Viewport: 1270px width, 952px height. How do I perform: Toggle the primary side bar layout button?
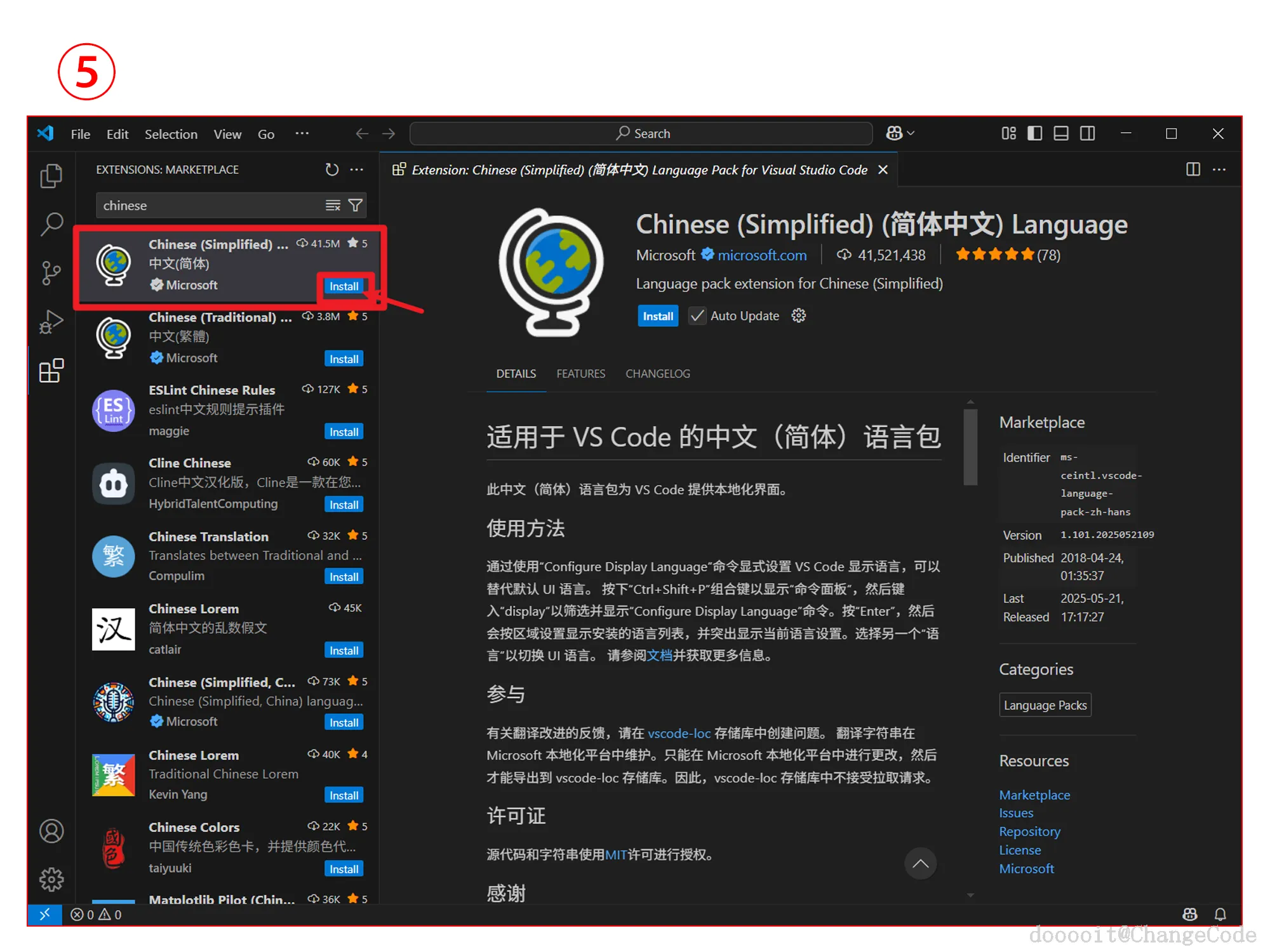(x=1034, y=133)
